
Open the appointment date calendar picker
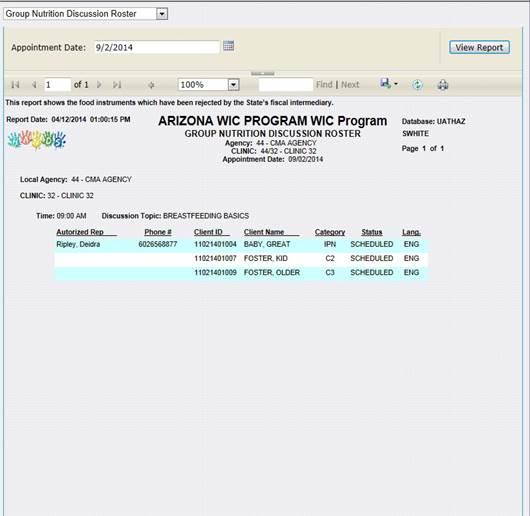[x=228, y=46]
